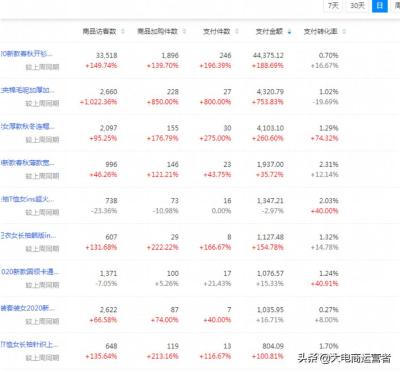Click the 支付转化率 column header
The height and width of the screenshot is (372, 400).
[321, 31]
